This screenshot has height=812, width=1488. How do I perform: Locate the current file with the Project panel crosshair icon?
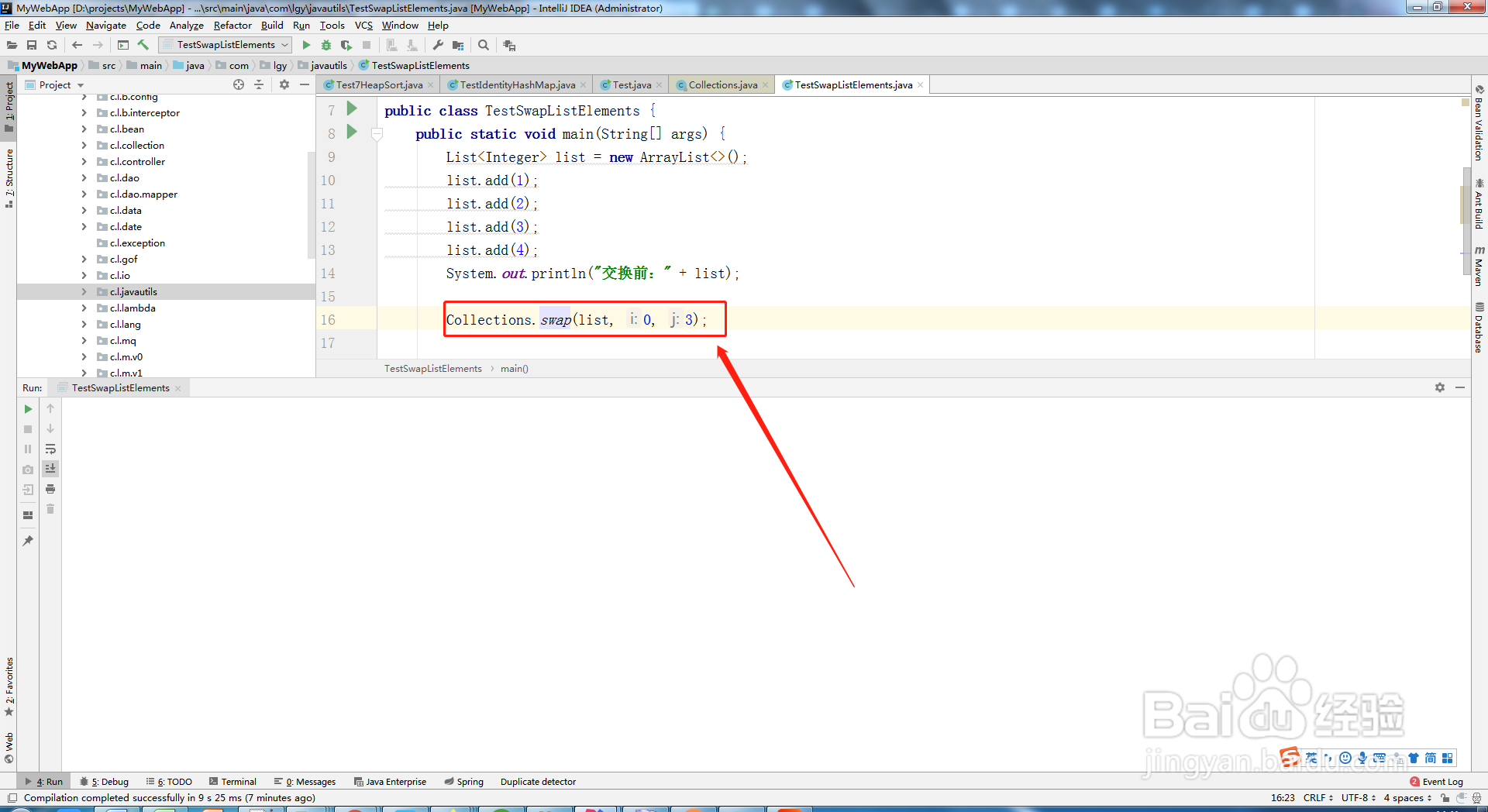(239, 84)
